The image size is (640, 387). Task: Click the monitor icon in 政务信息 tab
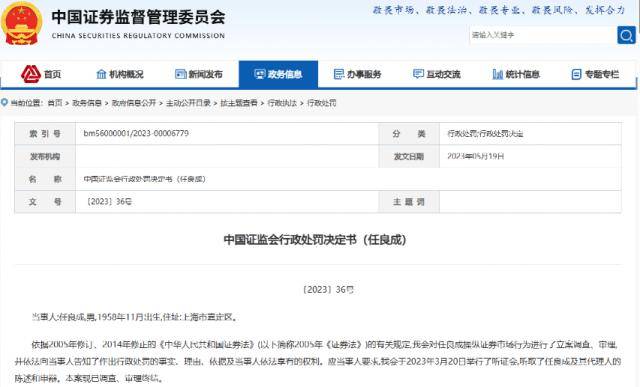click(260, 74)
